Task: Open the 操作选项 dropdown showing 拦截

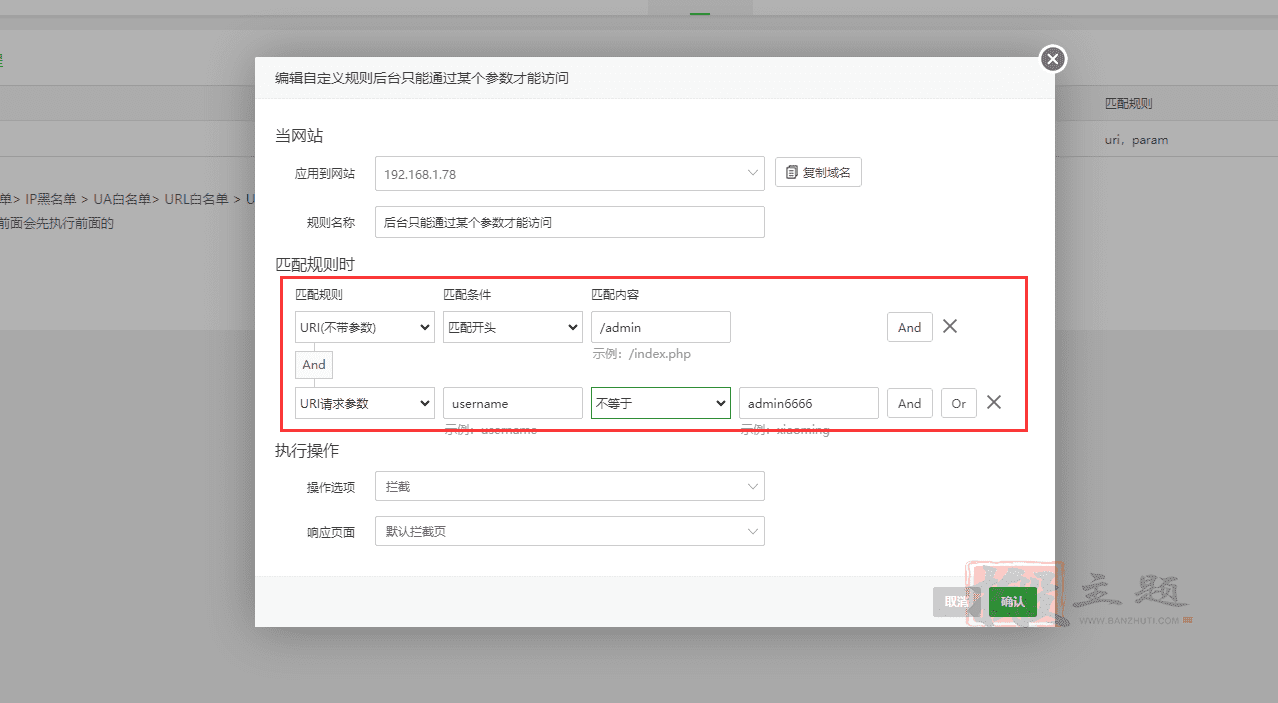Action: point(569,486)
